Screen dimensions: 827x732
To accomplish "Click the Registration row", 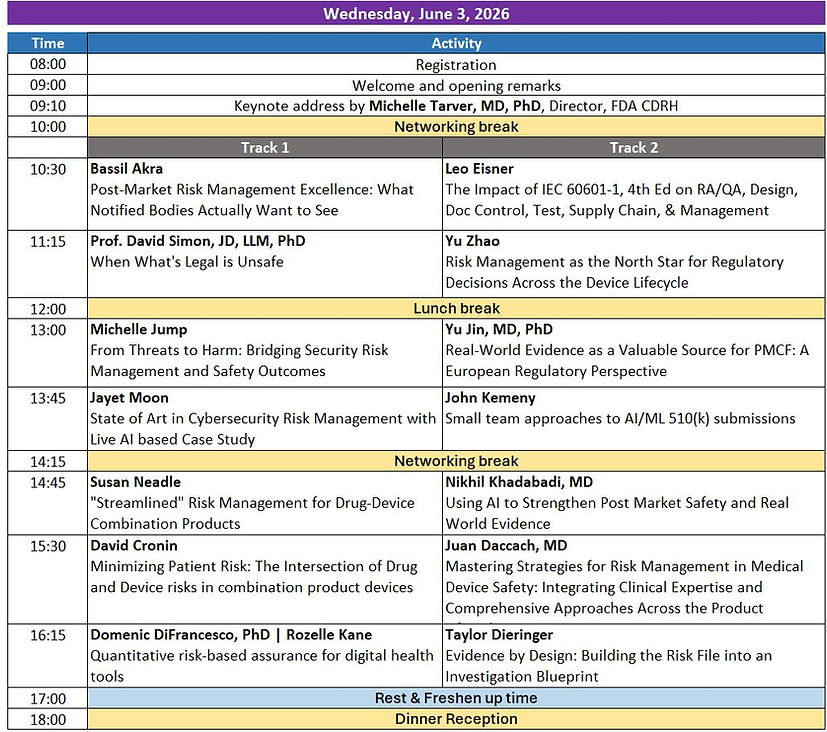I will pyautogui.click(x=456, y=64).
